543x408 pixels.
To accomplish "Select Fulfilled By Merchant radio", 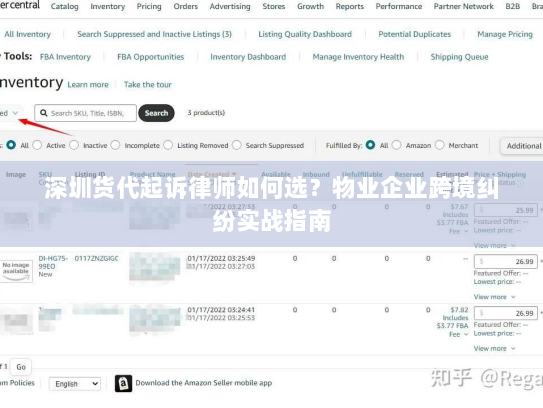I will point(439,145).
